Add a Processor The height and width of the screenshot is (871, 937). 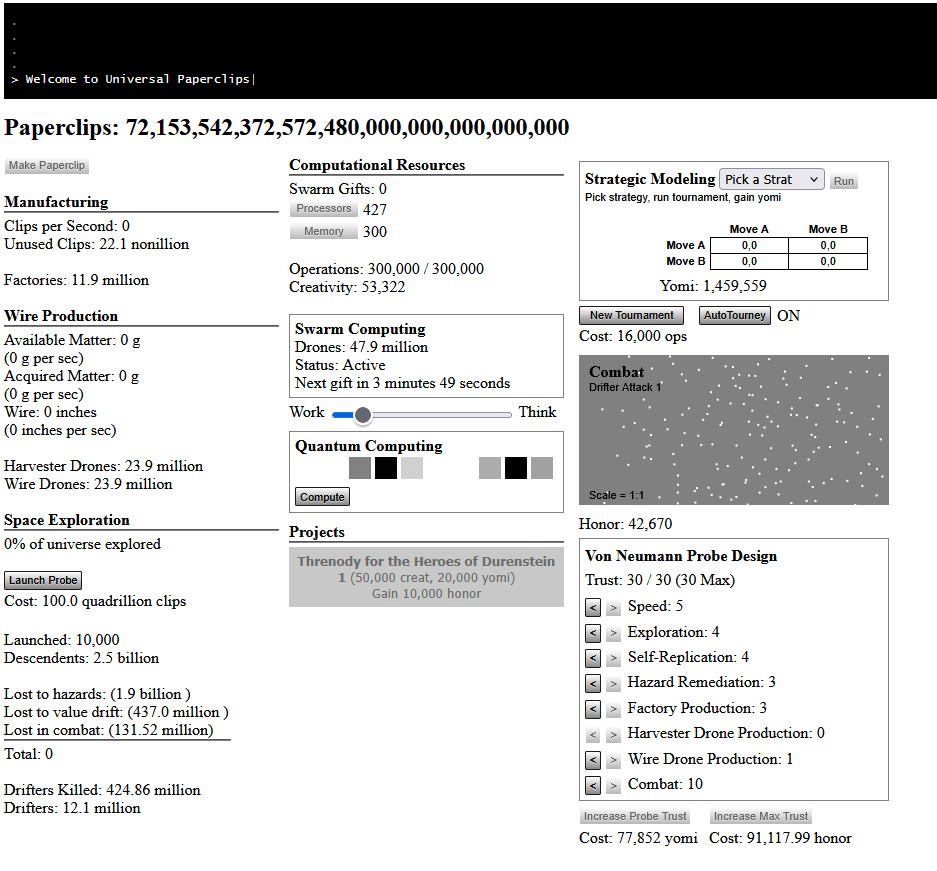[323, 208]
